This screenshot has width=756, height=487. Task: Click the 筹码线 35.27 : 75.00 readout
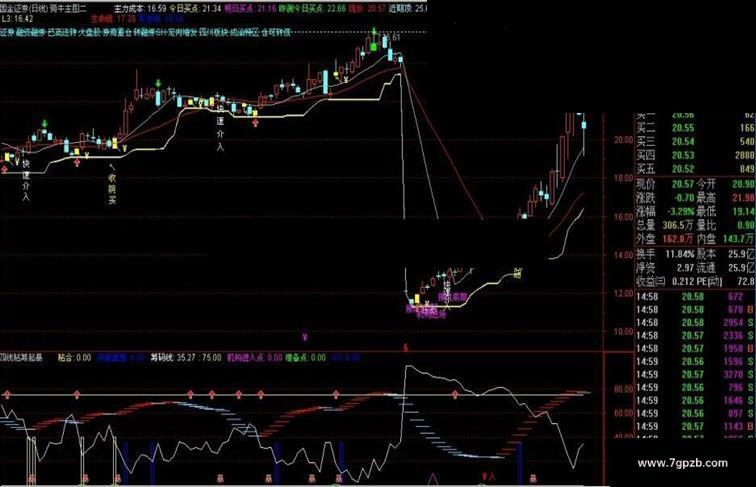[186, 358]
